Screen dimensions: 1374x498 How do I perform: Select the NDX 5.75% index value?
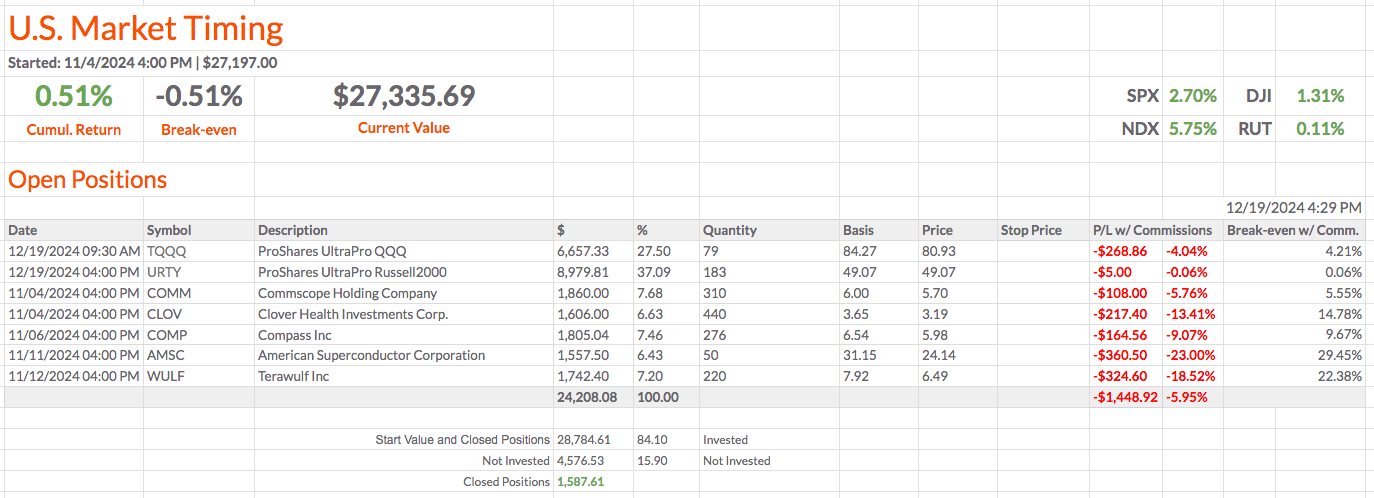(x=1193, y=128)
